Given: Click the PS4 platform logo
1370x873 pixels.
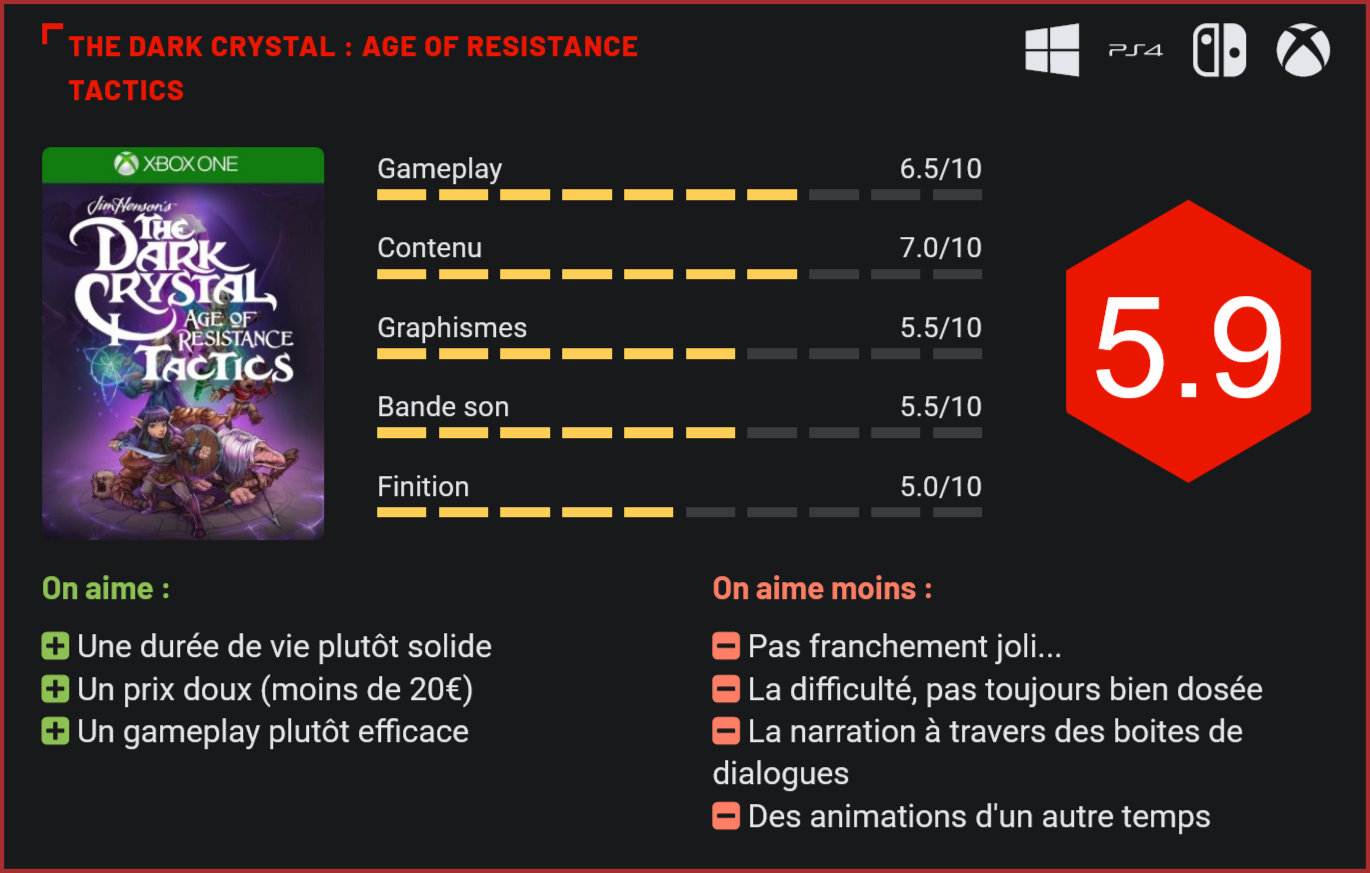Looking at the screenshot, I should click(1135, 50).
